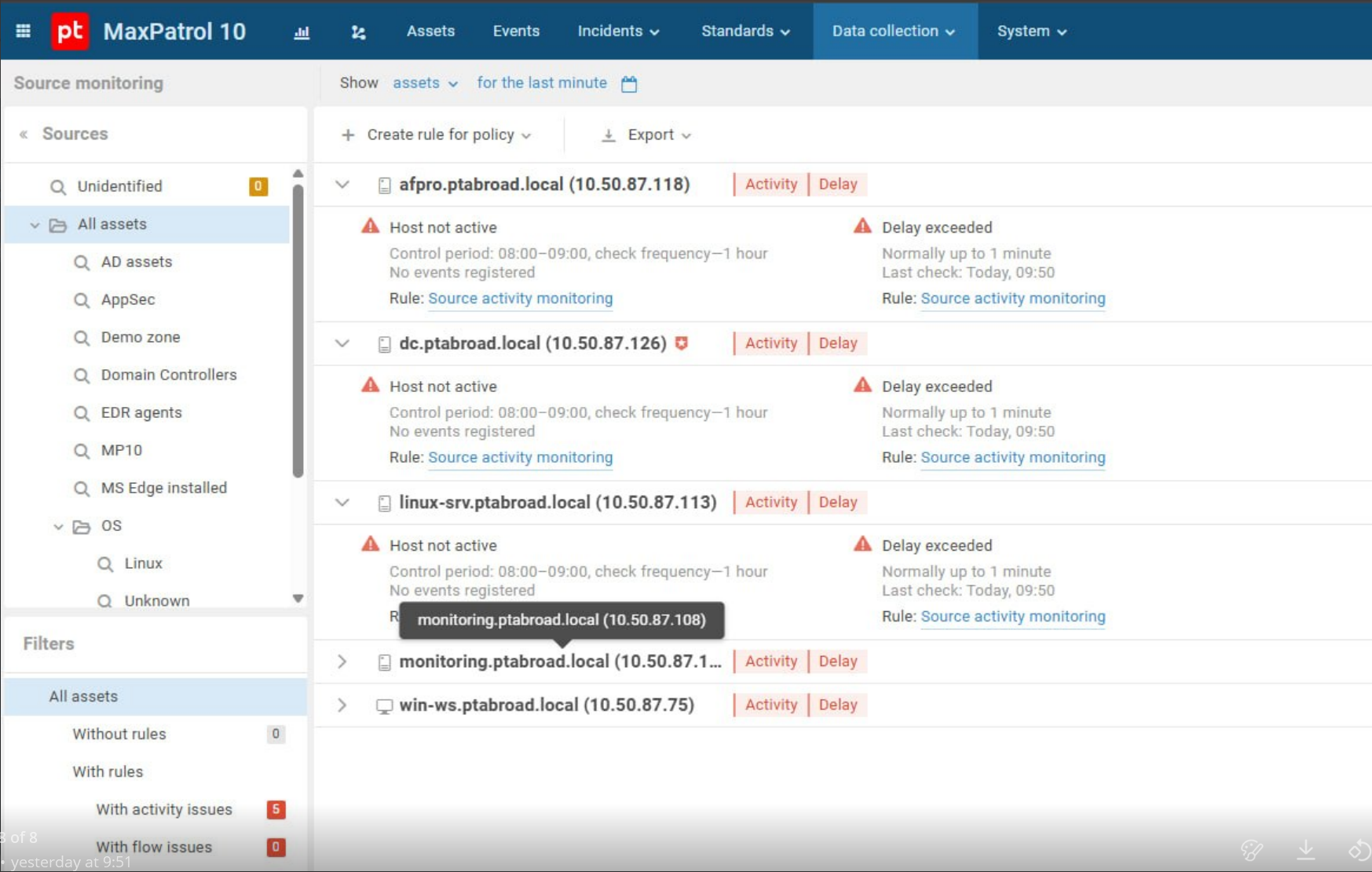Click the Sources scrollbar down arrow
Screen dimensions: 1372x872
pos(298,599)
